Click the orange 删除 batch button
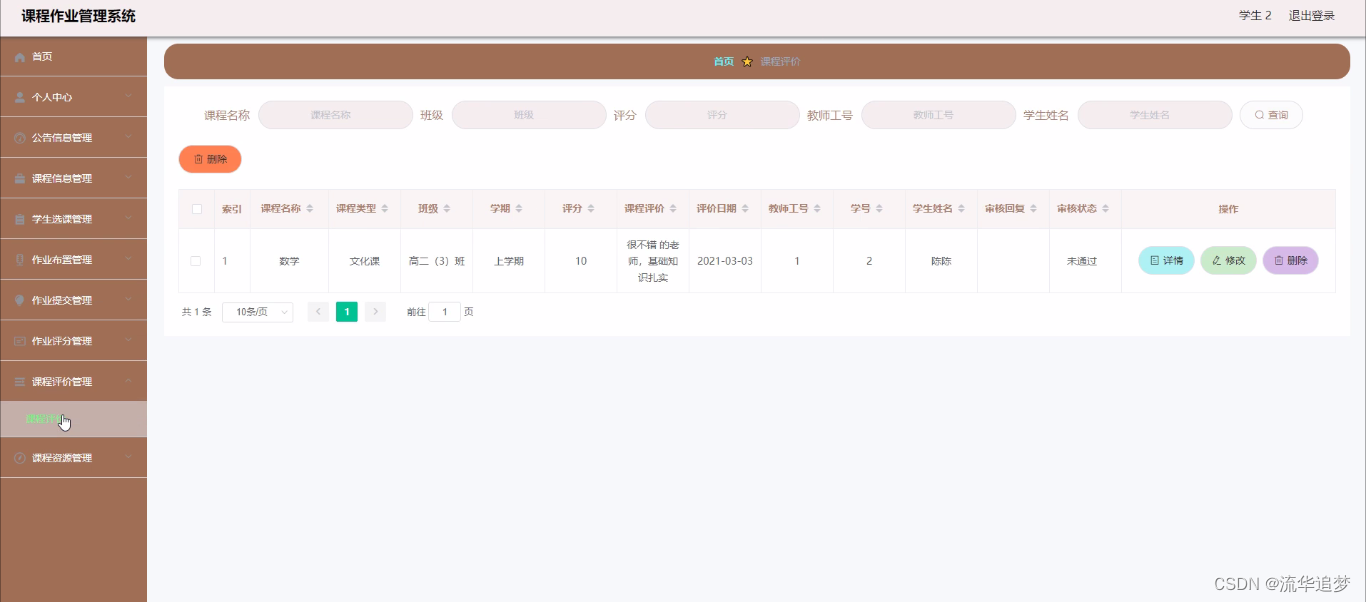Screen dimensions: 1366x602 [x=210, y=159]
